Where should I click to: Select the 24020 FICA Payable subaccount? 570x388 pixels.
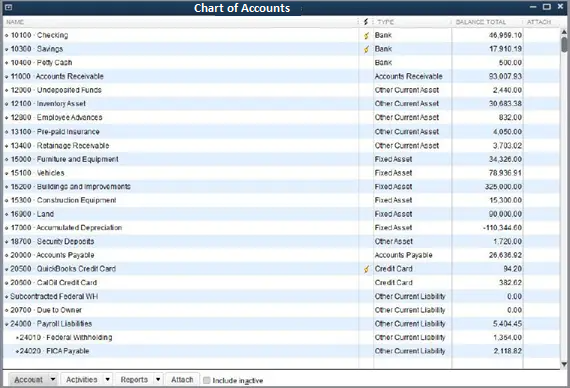pos(281,351)
